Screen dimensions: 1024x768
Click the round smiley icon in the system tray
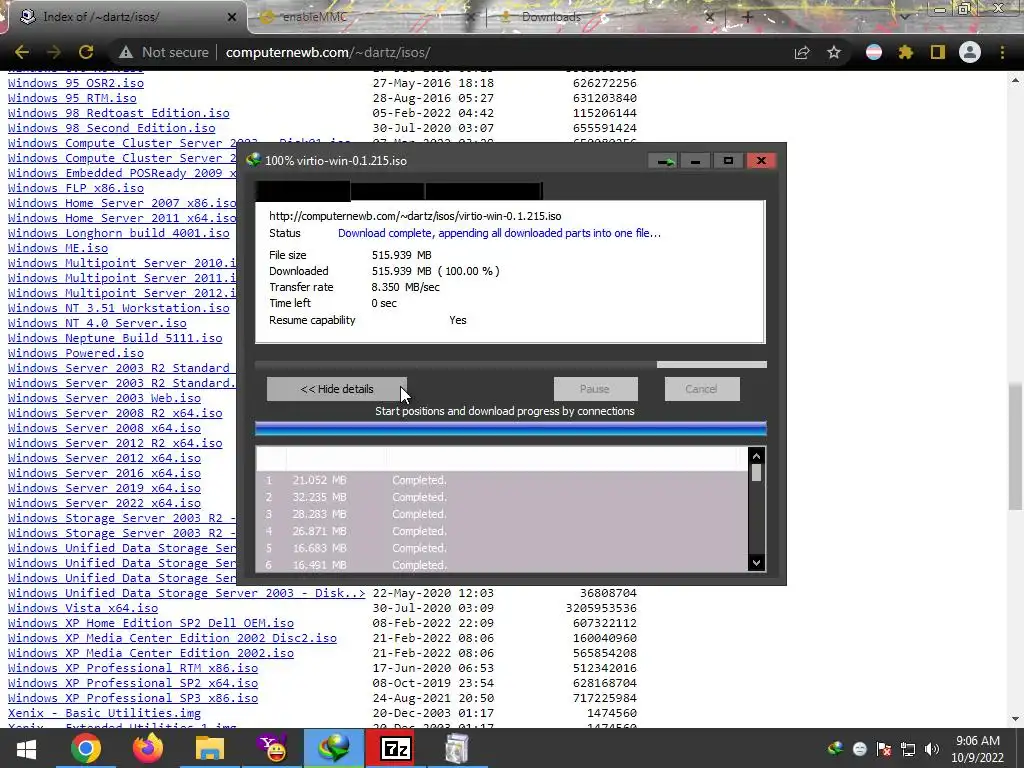[x=859, y=749]
